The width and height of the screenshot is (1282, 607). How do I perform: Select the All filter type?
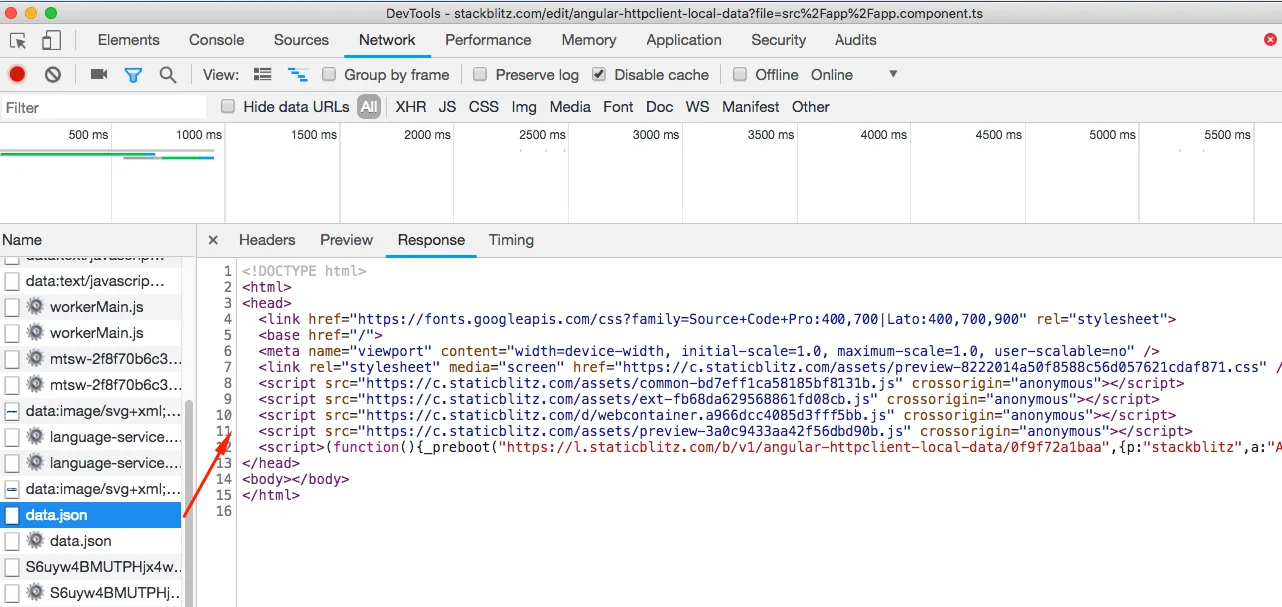[370, 107]
